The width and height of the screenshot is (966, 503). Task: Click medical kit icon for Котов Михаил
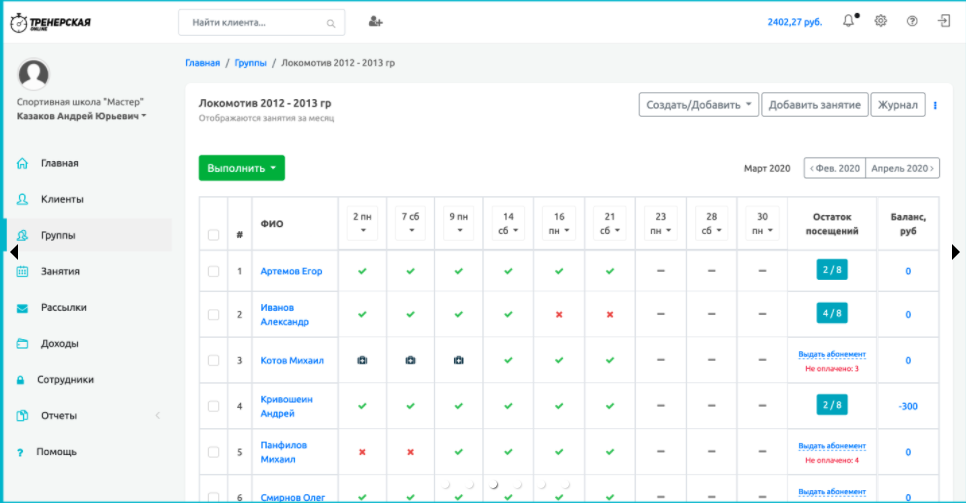coord(362,360)
